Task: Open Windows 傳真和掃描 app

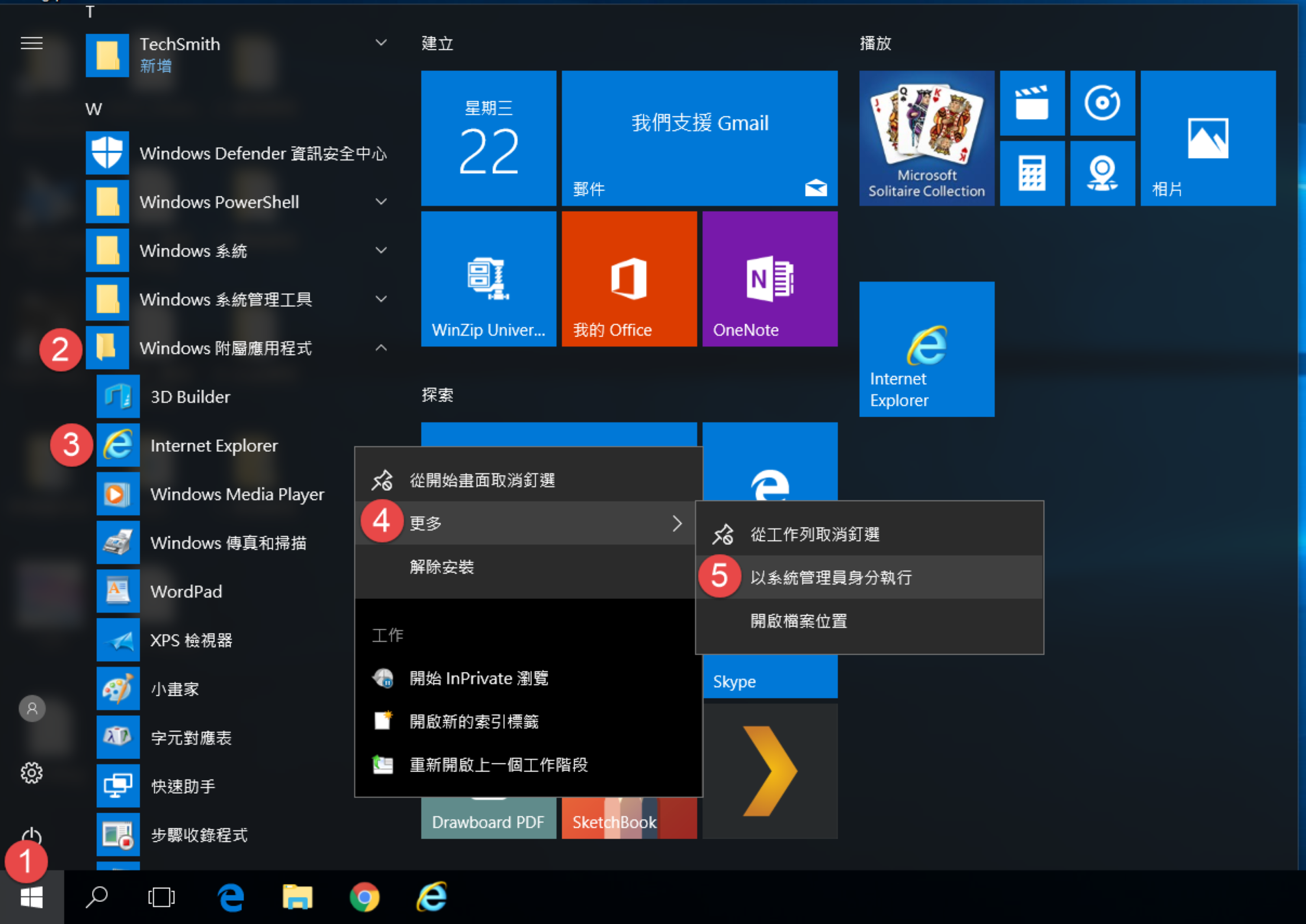Action: 228,543
